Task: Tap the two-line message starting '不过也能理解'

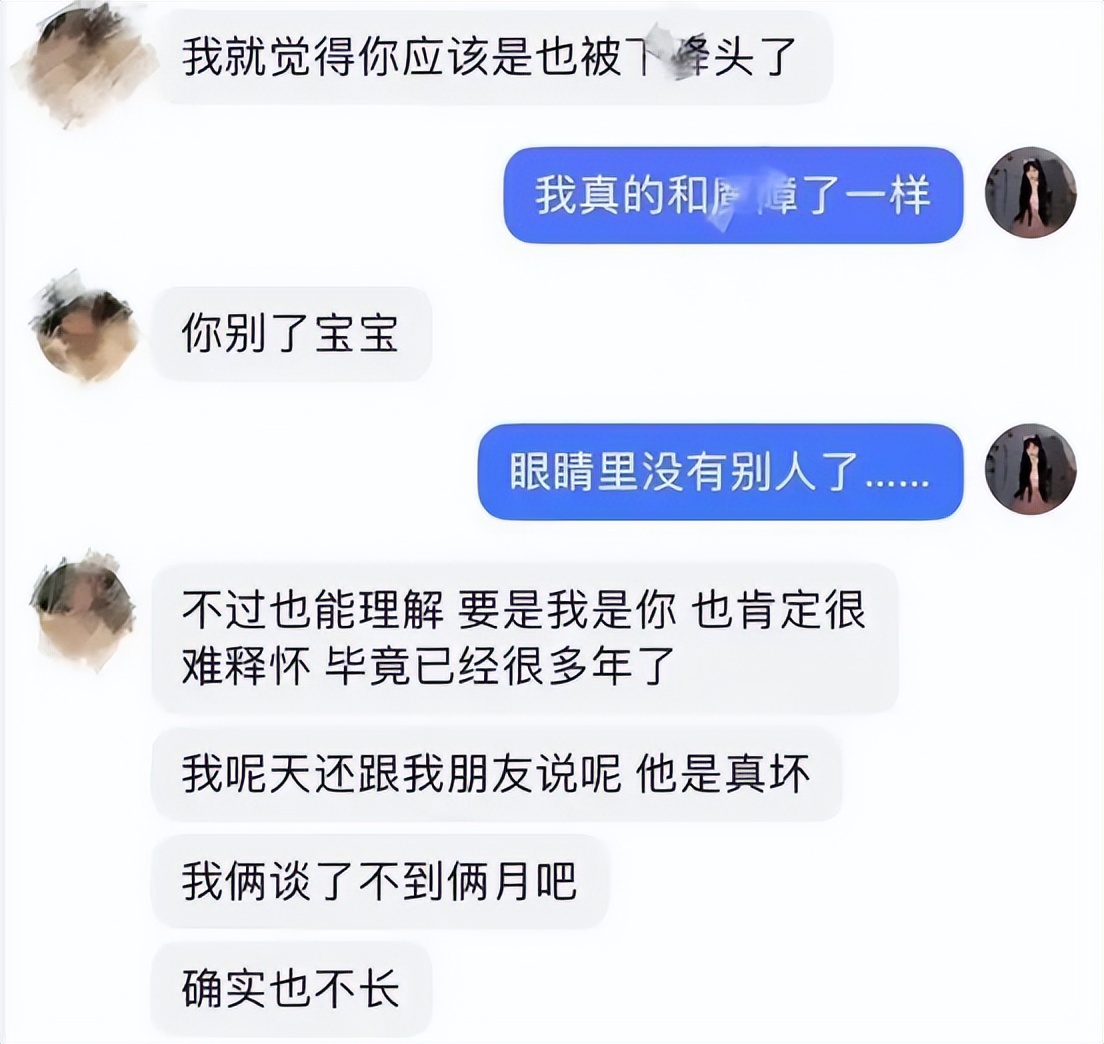Action: point(525,638)
